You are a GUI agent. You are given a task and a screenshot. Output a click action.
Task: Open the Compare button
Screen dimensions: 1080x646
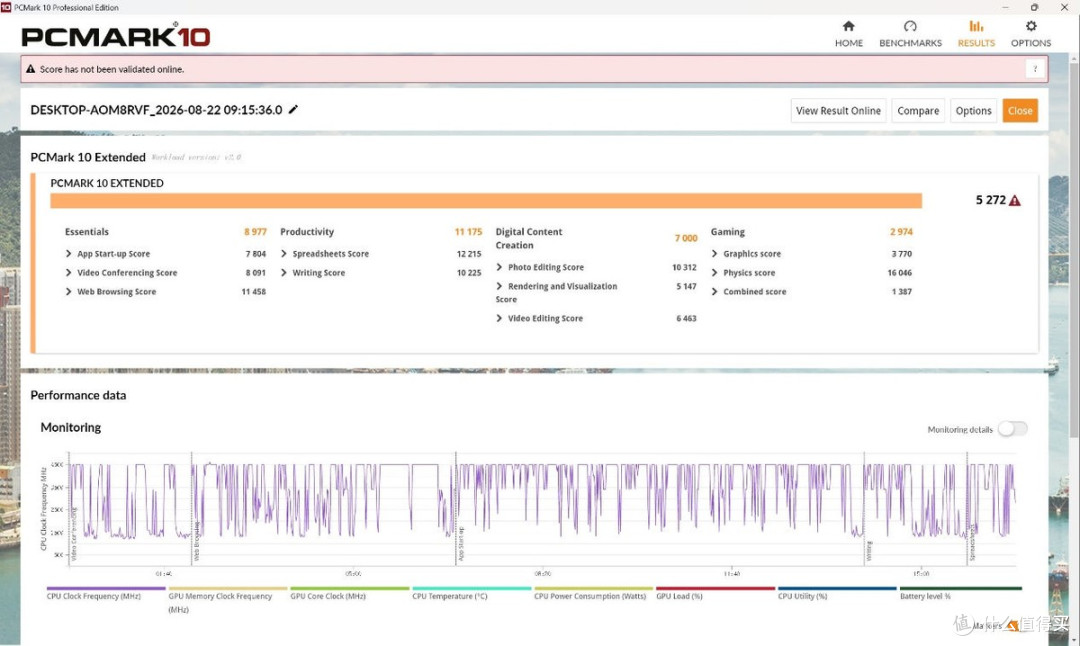coord(918,111)
